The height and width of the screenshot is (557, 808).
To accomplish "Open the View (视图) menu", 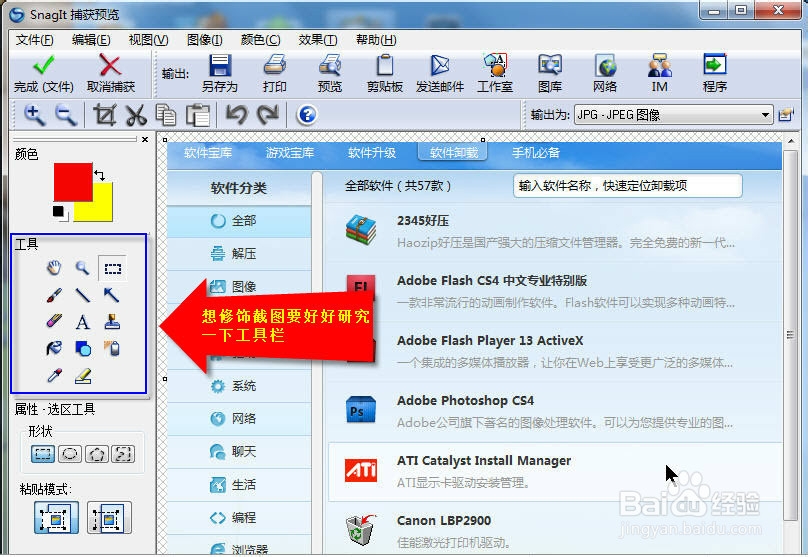I will (148, 40).
